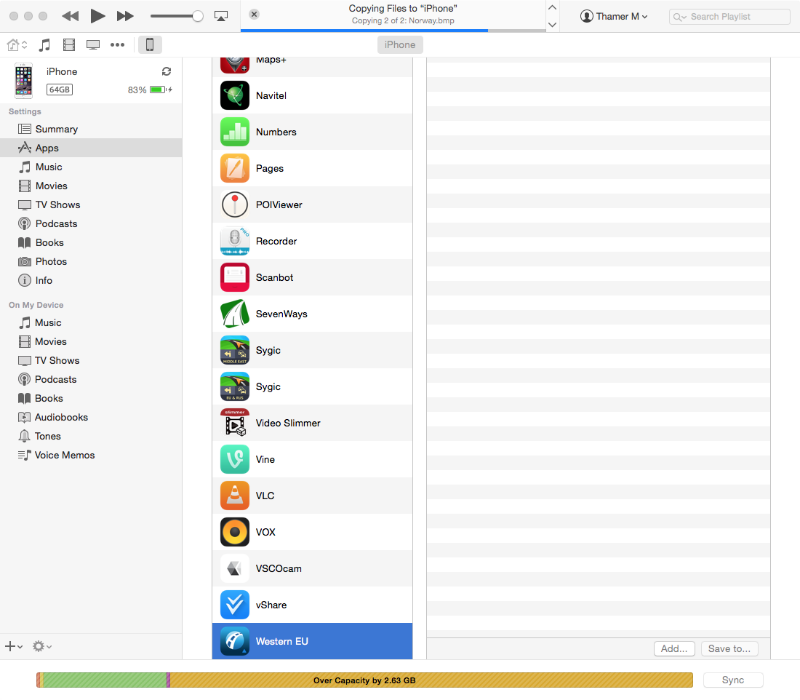Open Podcasts under On My Device
This screenshot has height=700, width=800.
pyautogui.click(x=91, y=379)
